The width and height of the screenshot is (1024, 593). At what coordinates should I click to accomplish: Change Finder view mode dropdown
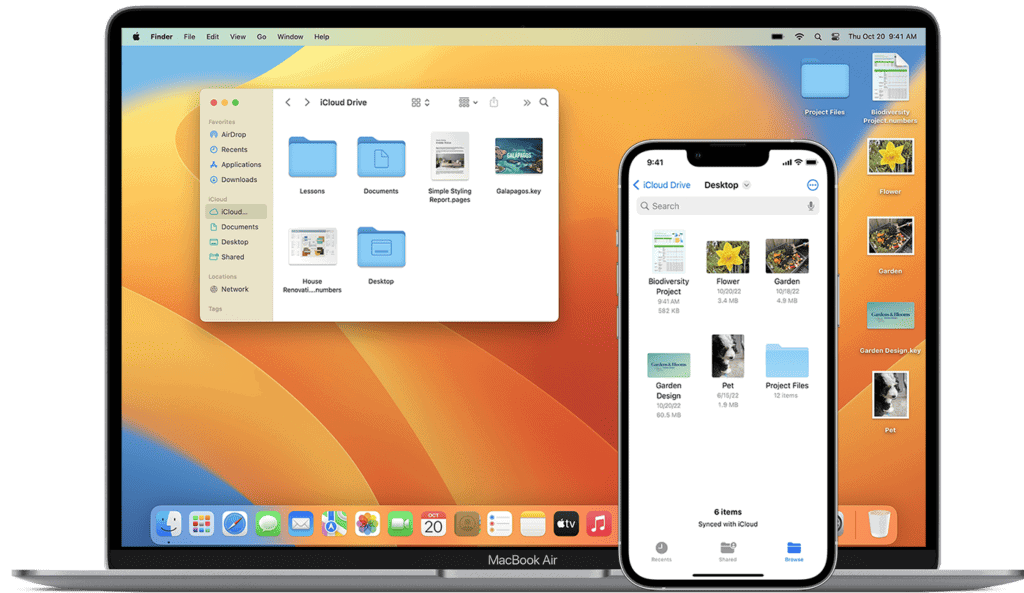(x=421, y=103)
